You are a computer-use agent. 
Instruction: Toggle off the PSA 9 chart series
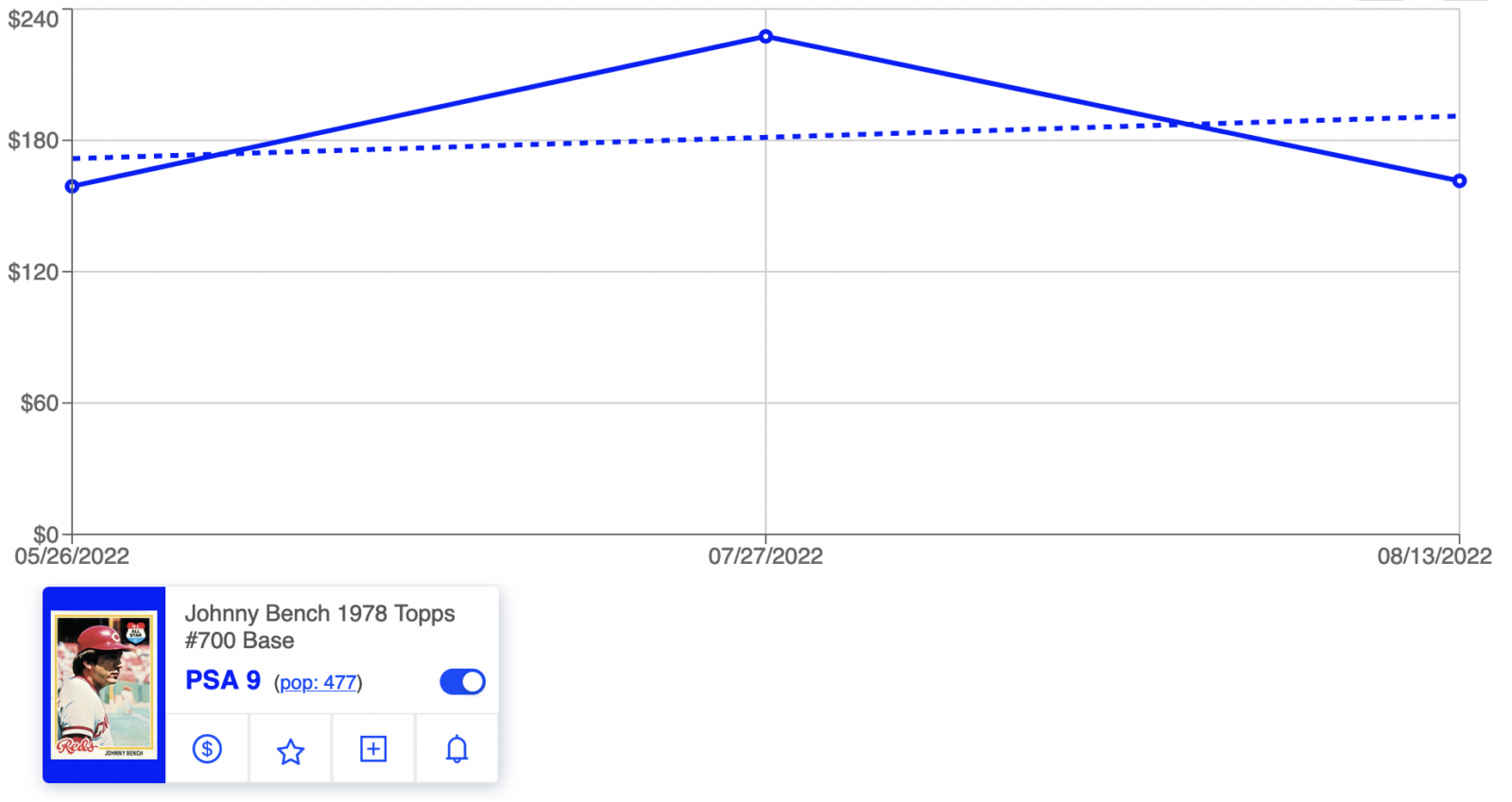click(462, 682)
